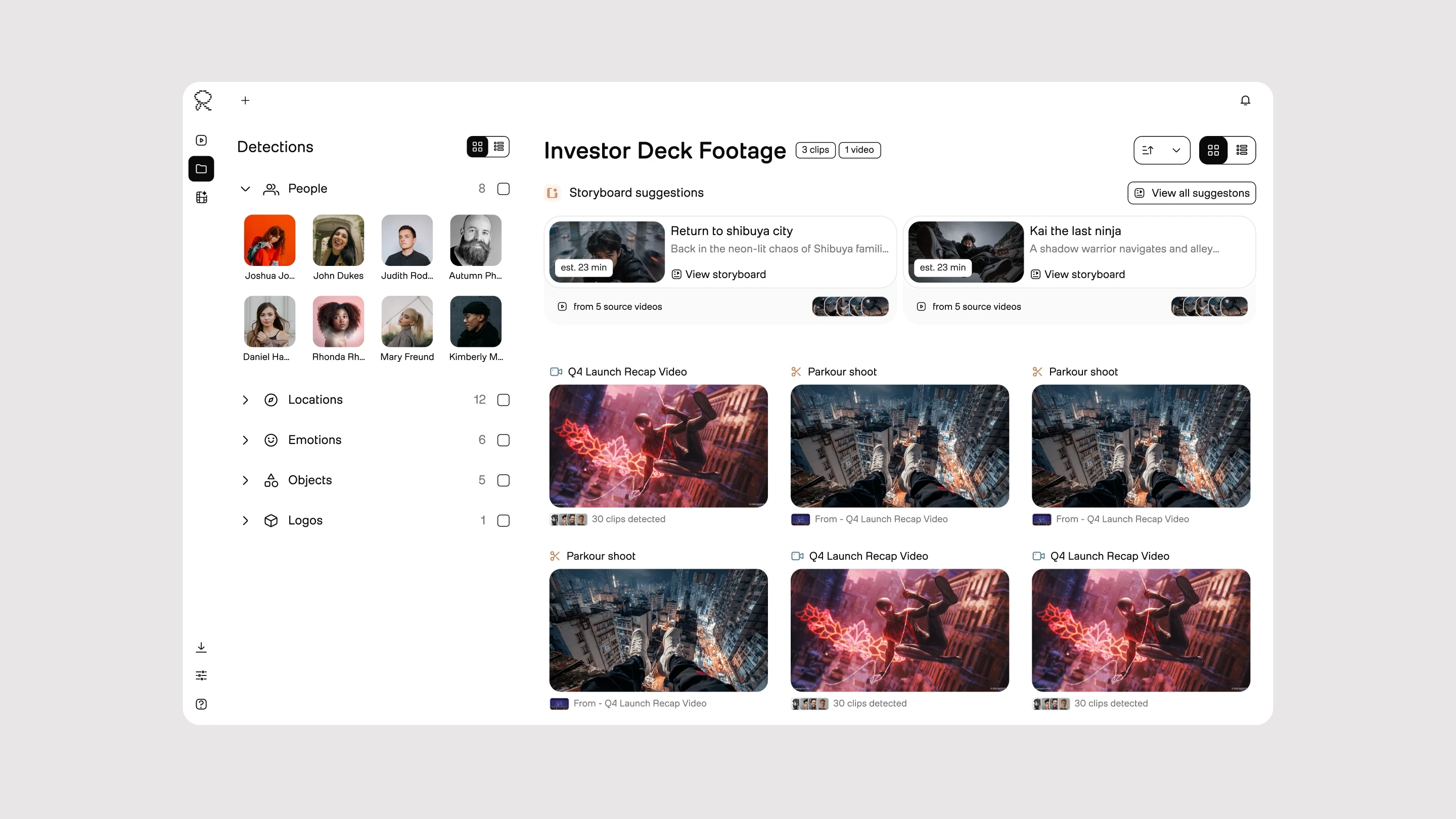Viewport: 1456px width, 819px height.
Task: Click the download icon in sidebar
Action: click(x=201, y=648)
